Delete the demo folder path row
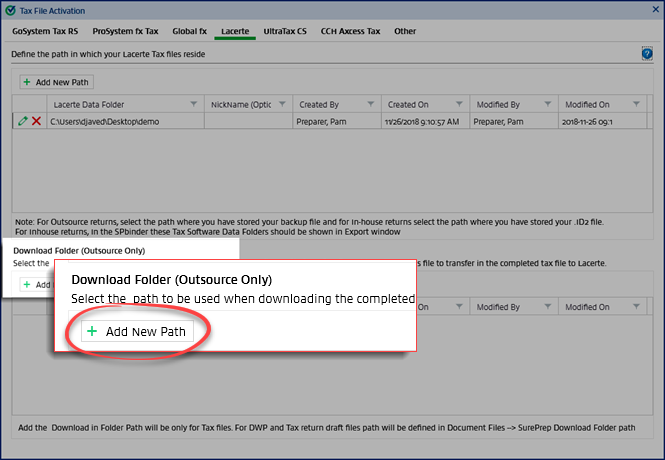This screenshot has height=460, width=665. click(x=36, y=121)
